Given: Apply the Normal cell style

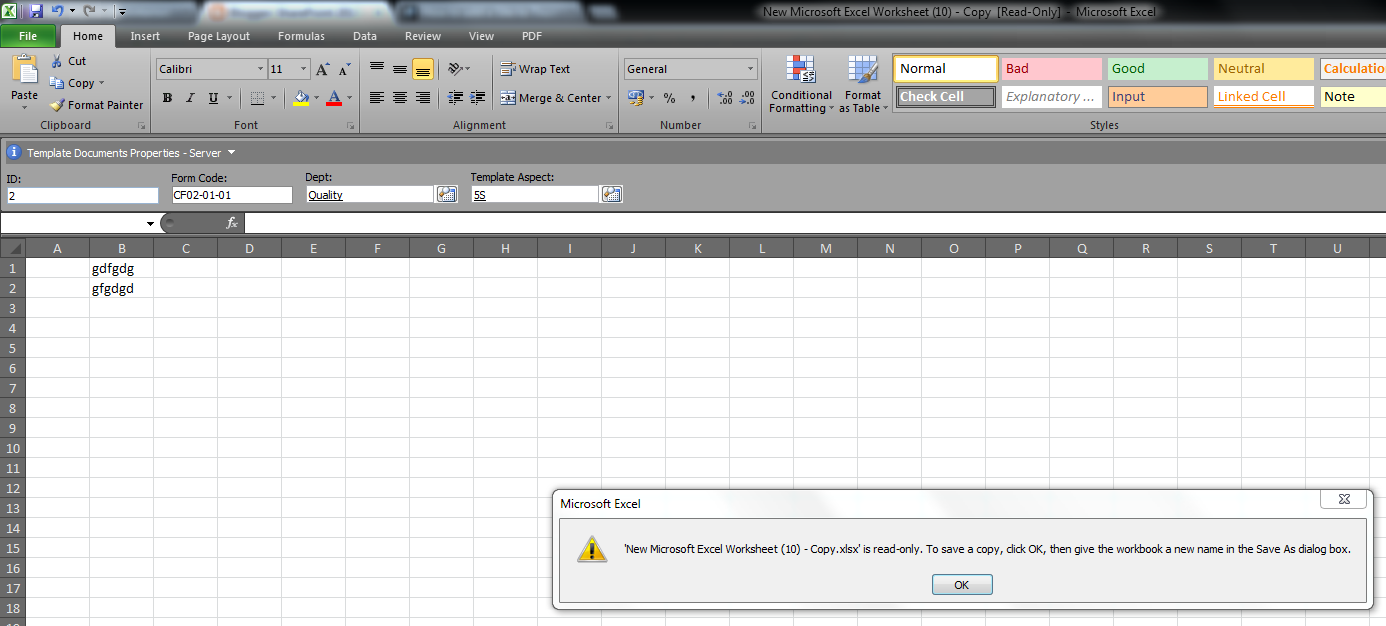Looking at the screenshot, I should [x=945, y=69].
